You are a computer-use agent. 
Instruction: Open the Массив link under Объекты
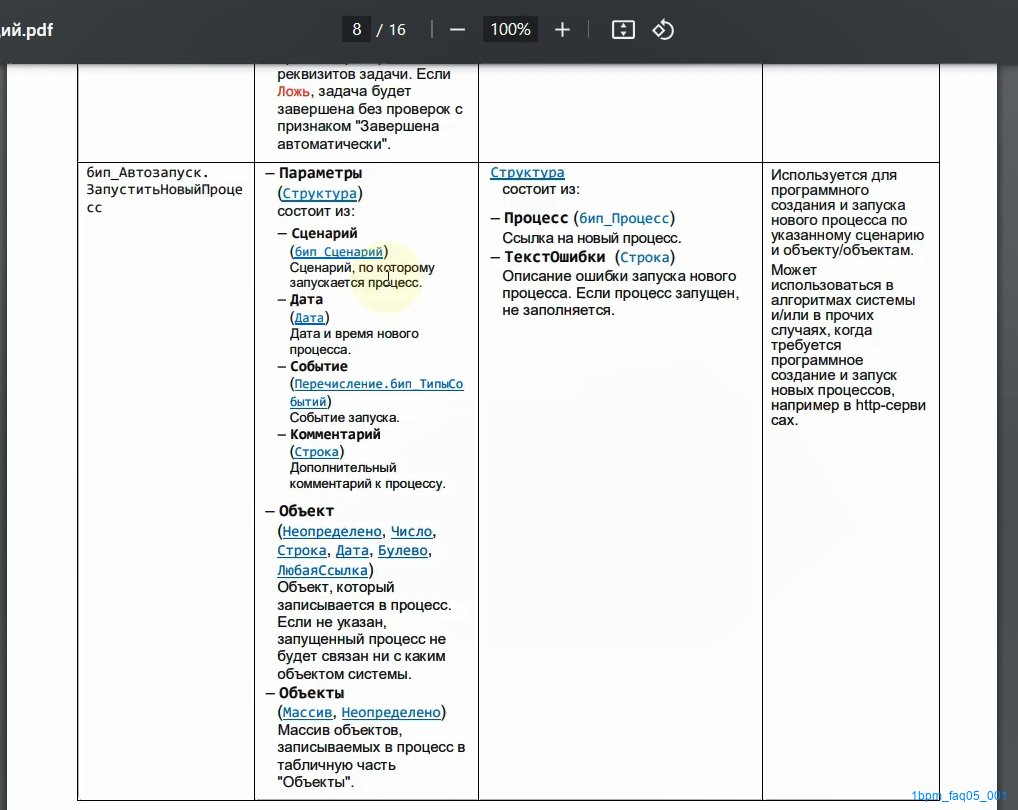307,712
